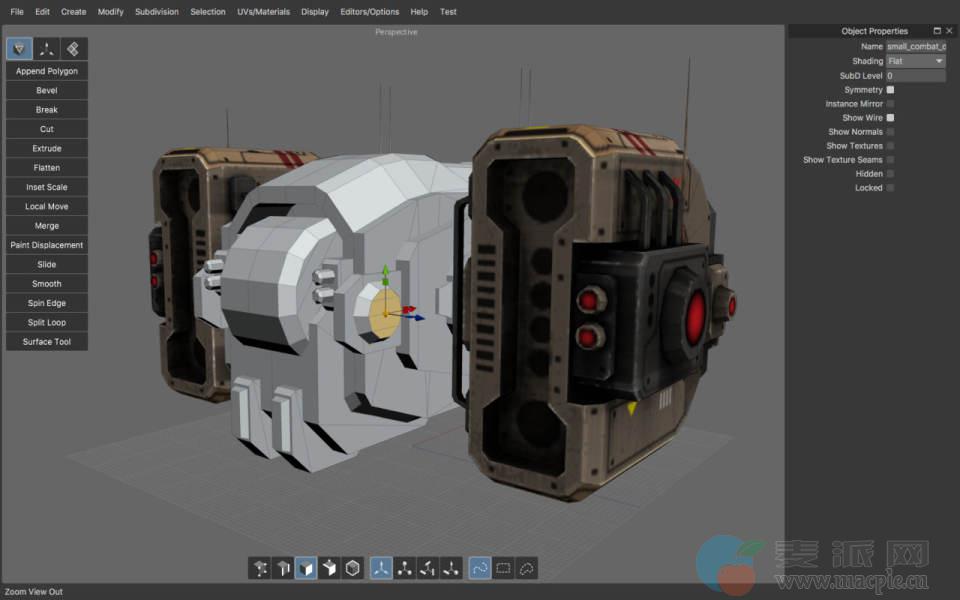The height and width of the screenshot is (600, 960).
Task: Undock the Object Properties panel
Action: coord(937,31)
